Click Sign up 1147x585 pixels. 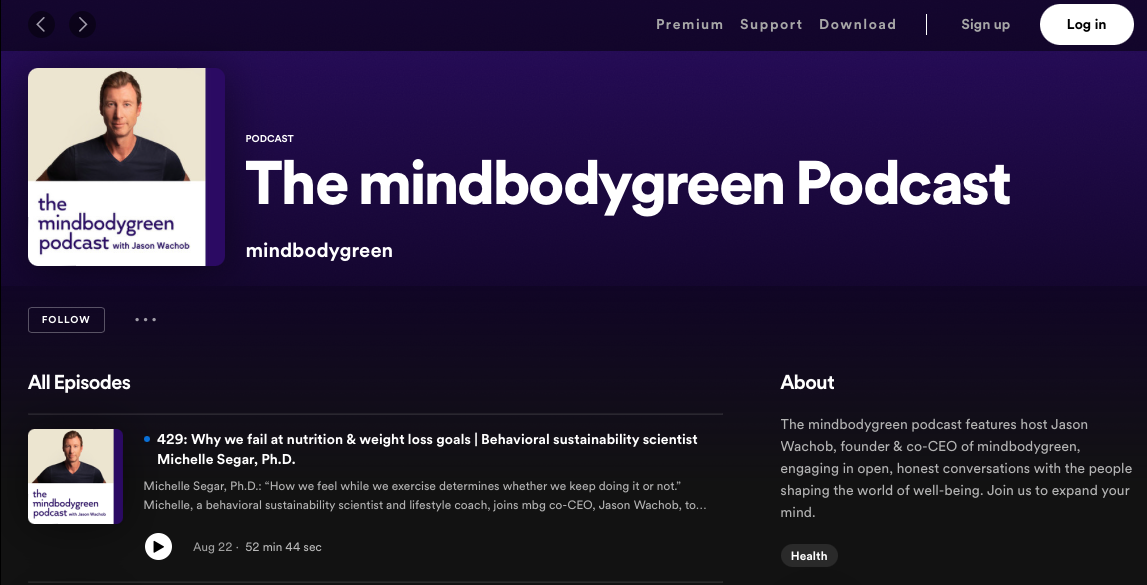pos(985,24)
